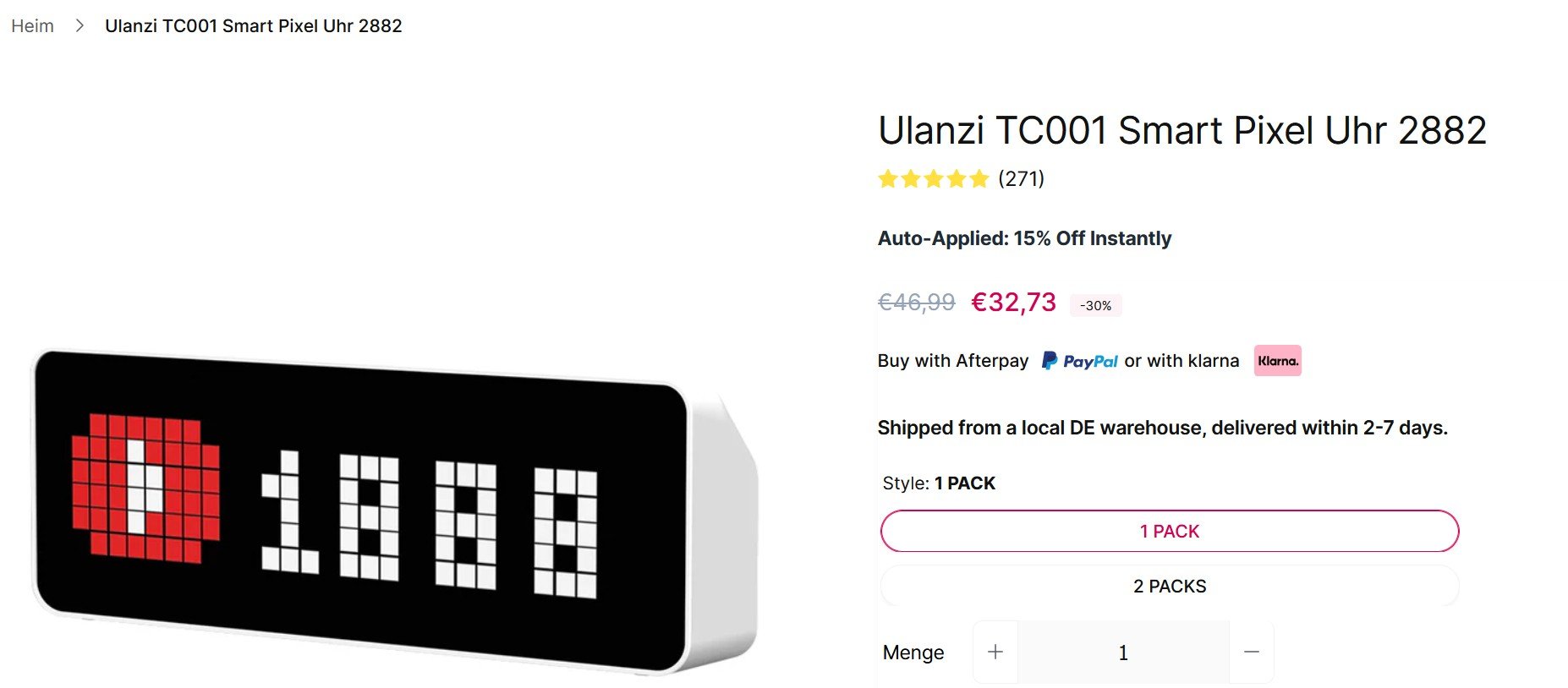Click the Buy with Afterpay text
This screenshot has width=1568, height=688.
click(x=952, y=361)
